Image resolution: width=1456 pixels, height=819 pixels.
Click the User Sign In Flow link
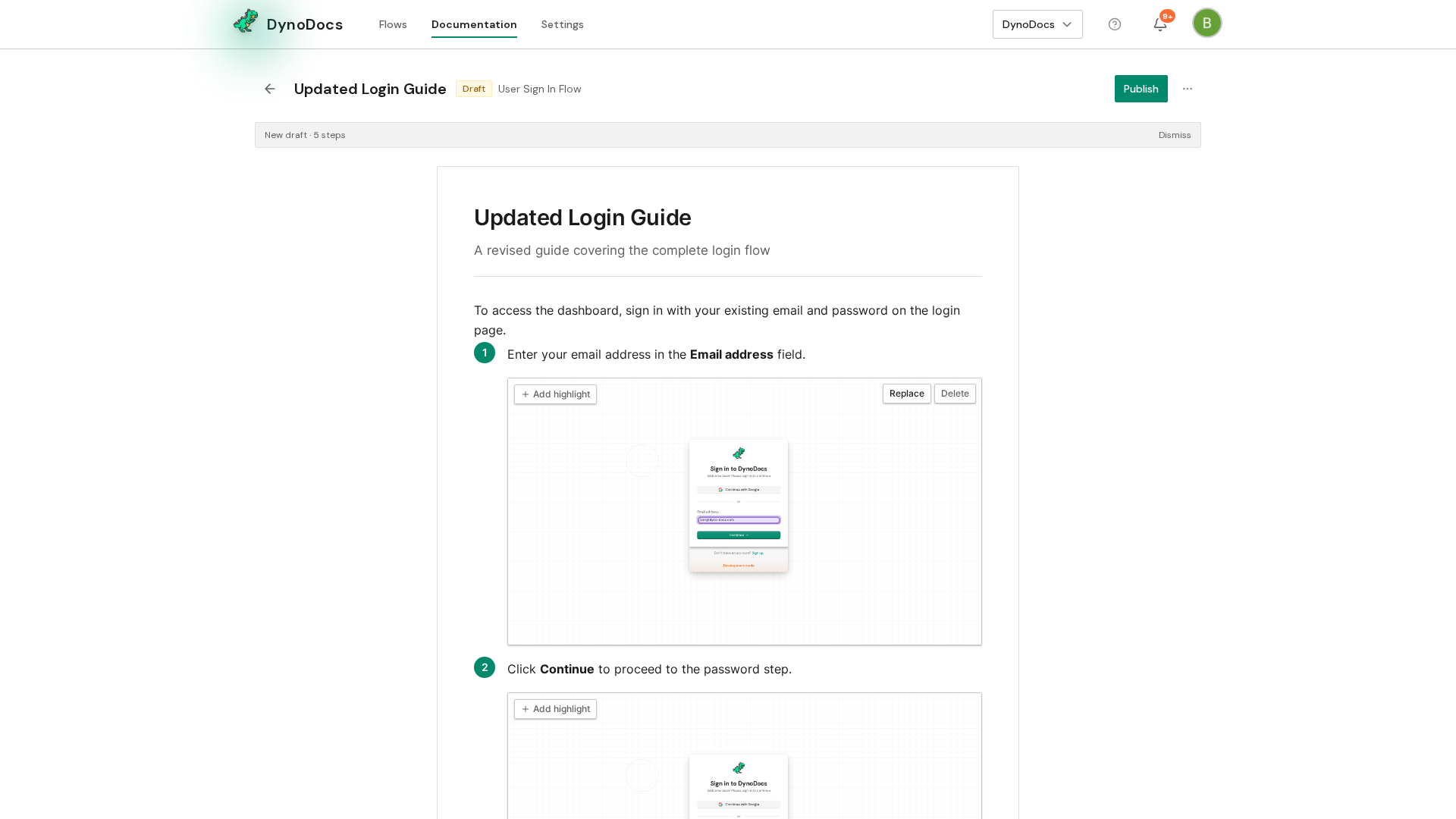click(x=540, y=89)
